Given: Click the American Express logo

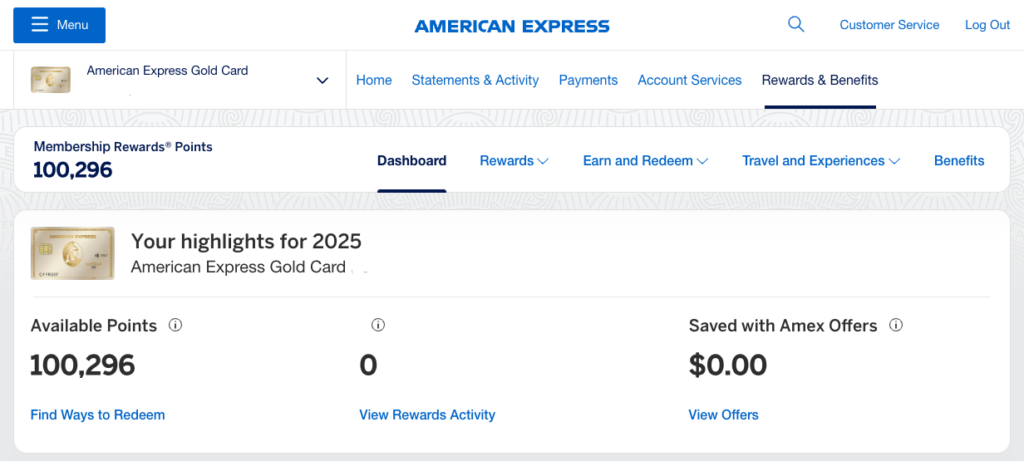Looking at the screenshot, I should 512,26.
